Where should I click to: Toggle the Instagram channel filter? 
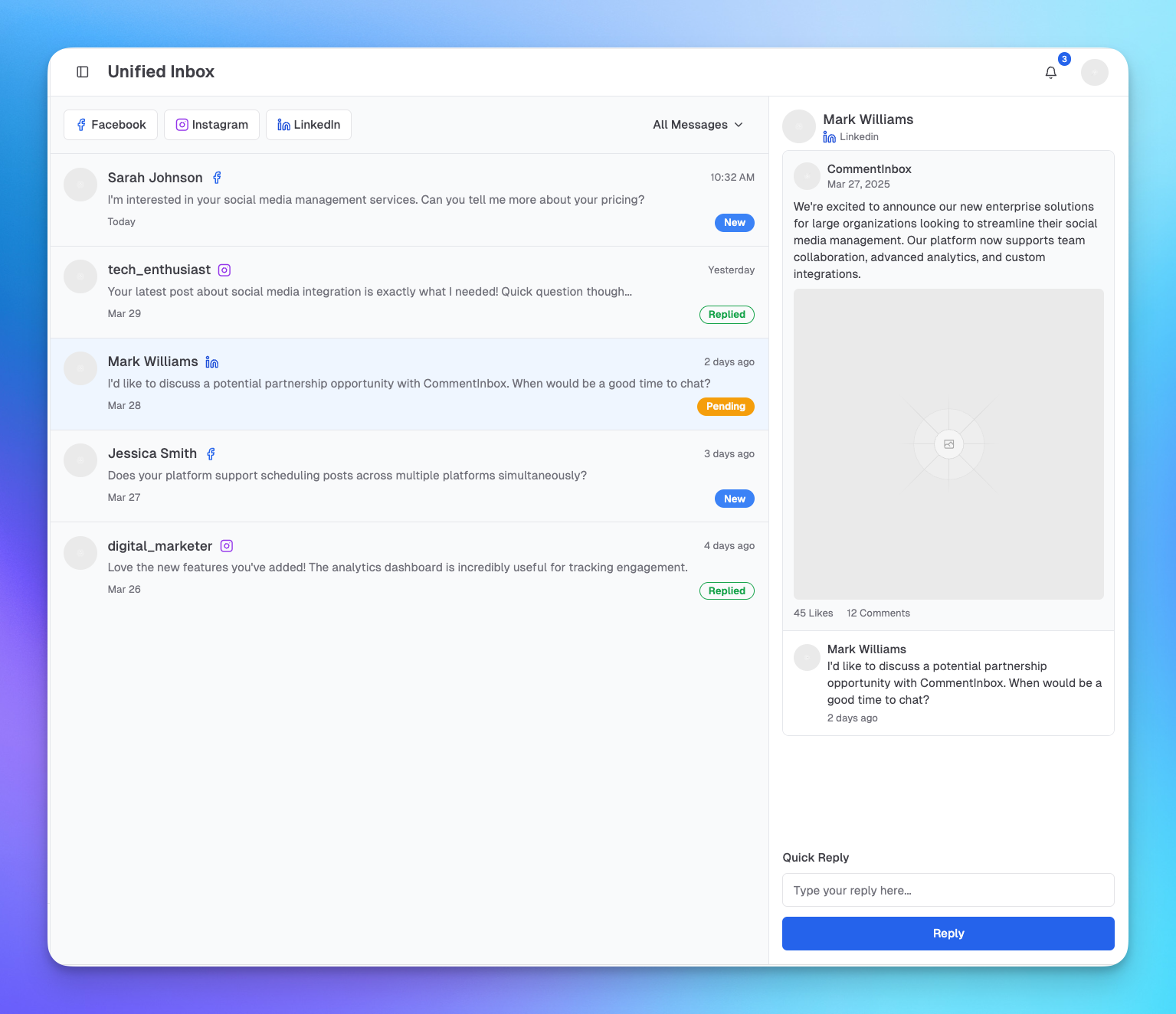pos(211,124)
